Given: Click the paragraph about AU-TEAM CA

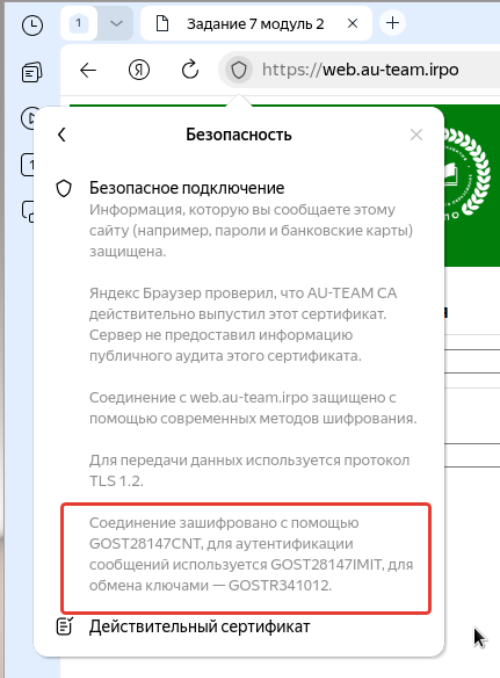Looking at the screenshot, I should coord(243,324).
